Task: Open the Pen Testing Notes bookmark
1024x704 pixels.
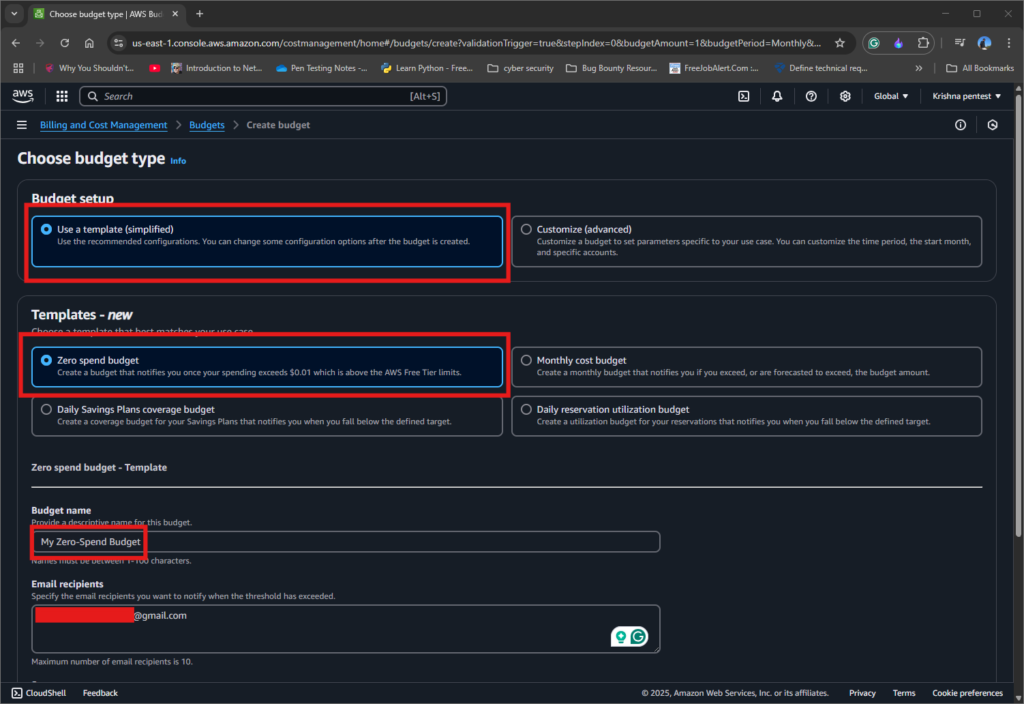Action: point(322,68)
